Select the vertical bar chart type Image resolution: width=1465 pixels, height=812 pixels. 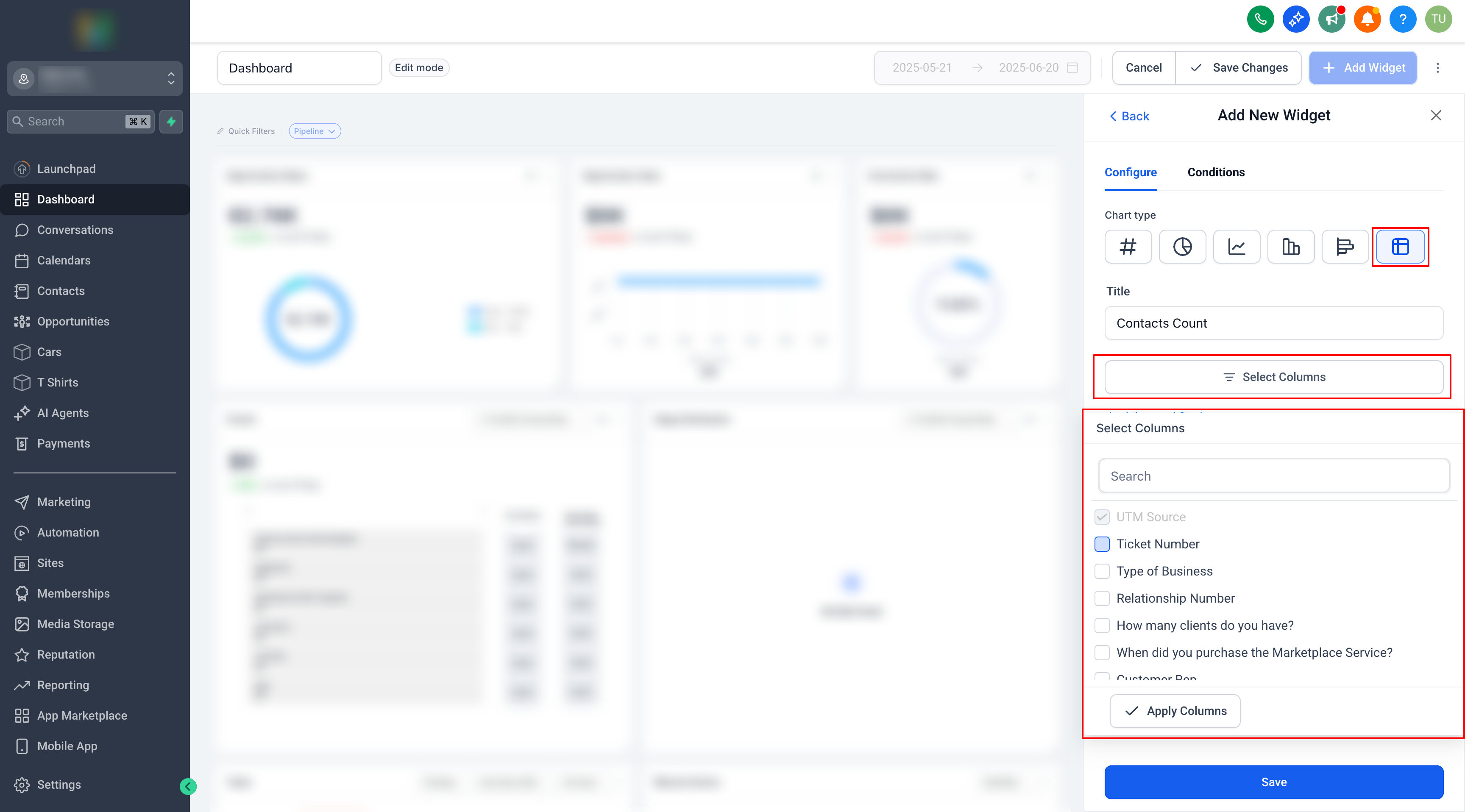pos(1290,247)
